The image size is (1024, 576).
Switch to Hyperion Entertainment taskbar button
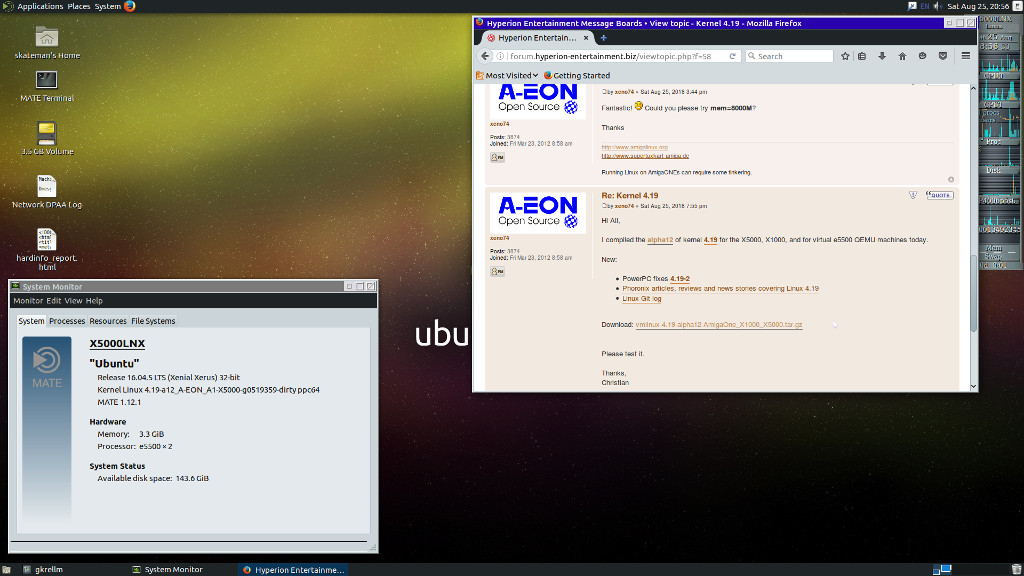293,569
